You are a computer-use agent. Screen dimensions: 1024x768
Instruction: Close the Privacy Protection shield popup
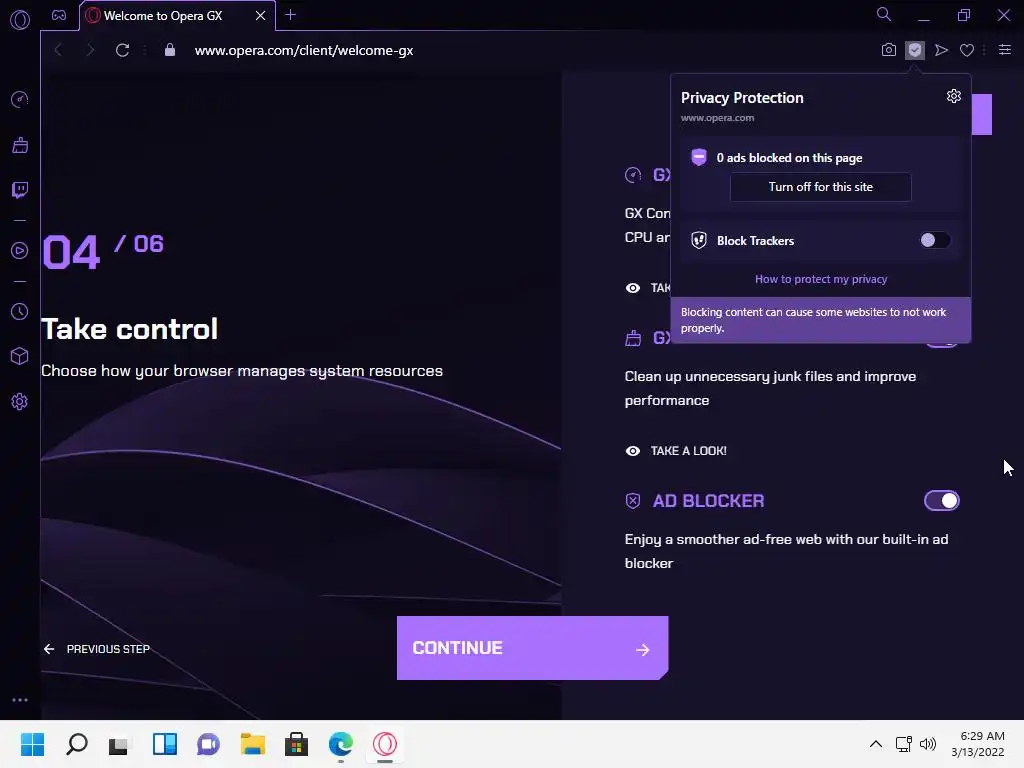click(915, 50)
